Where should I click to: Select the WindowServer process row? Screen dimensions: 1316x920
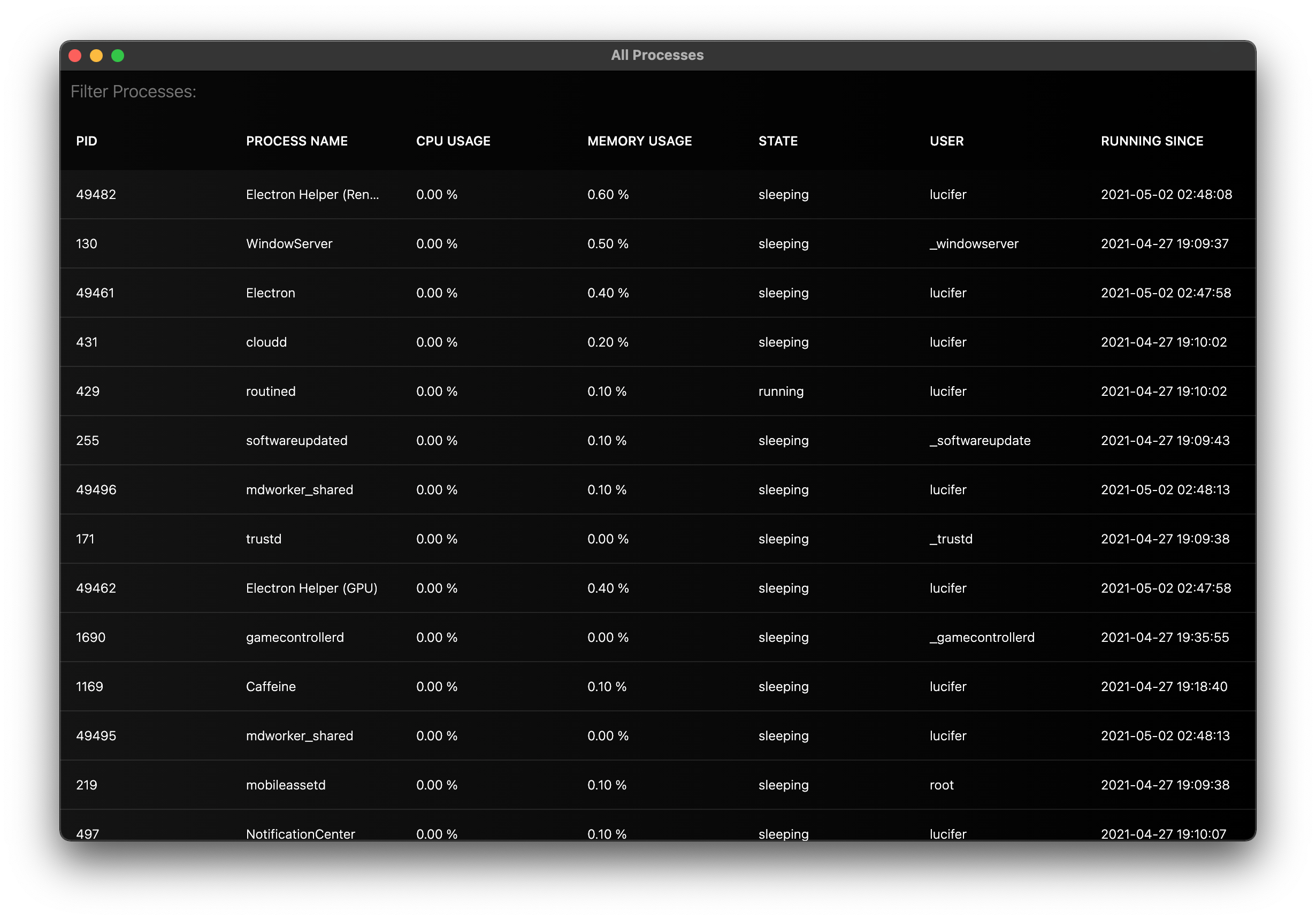pos(658,243)
